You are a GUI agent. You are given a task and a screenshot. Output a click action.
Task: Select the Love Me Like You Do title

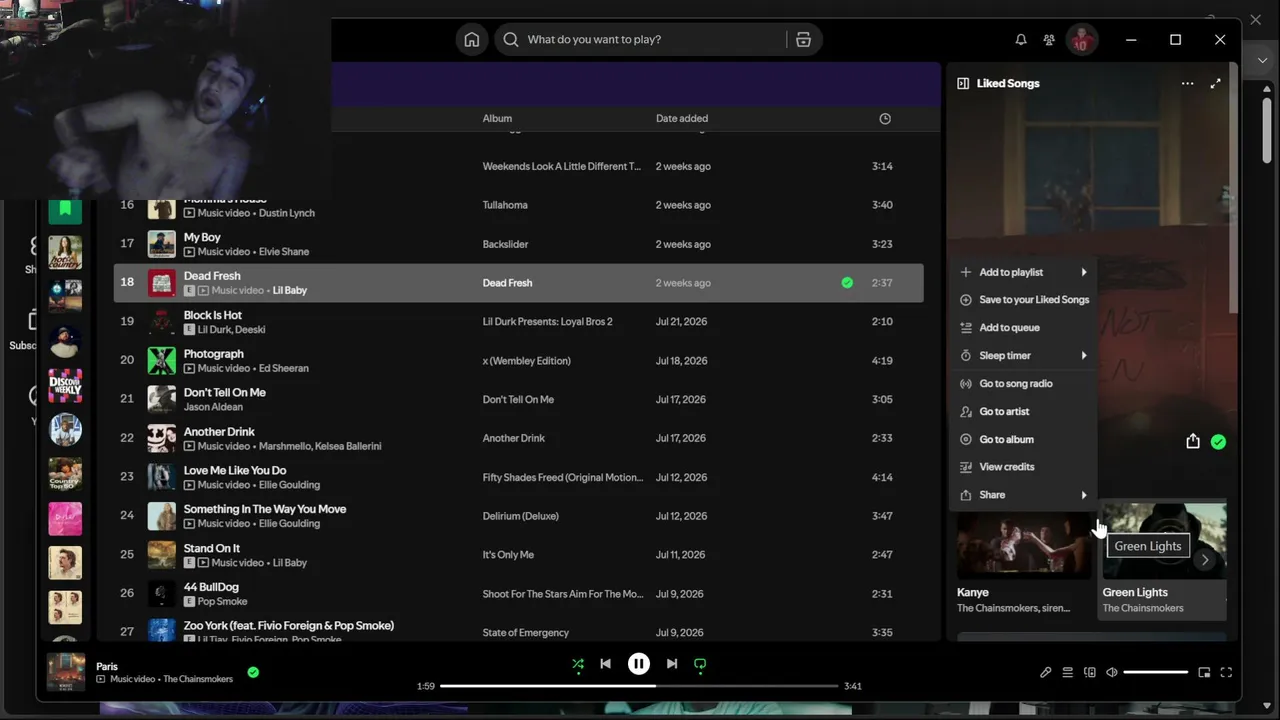235,471
